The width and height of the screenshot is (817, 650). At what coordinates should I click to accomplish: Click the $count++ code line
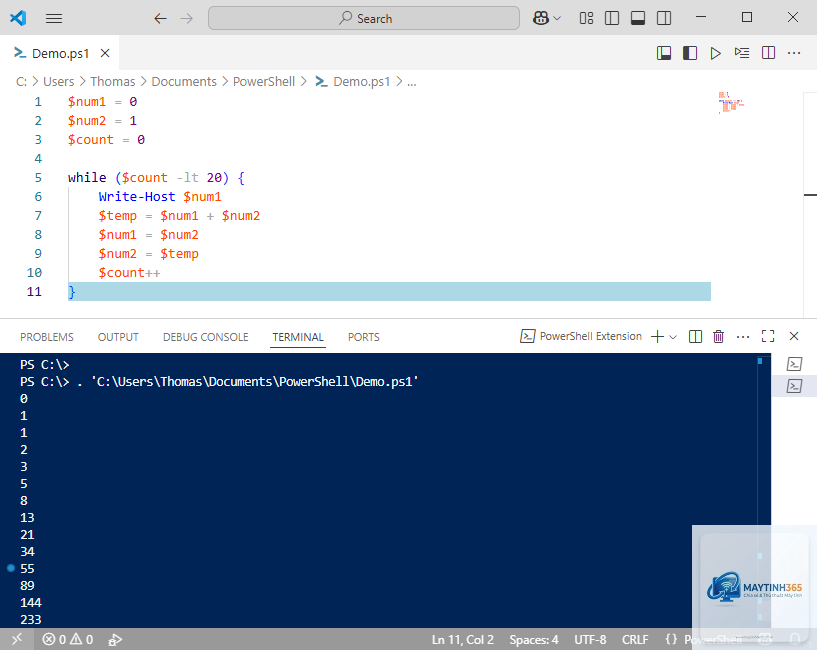coord(129,273)
